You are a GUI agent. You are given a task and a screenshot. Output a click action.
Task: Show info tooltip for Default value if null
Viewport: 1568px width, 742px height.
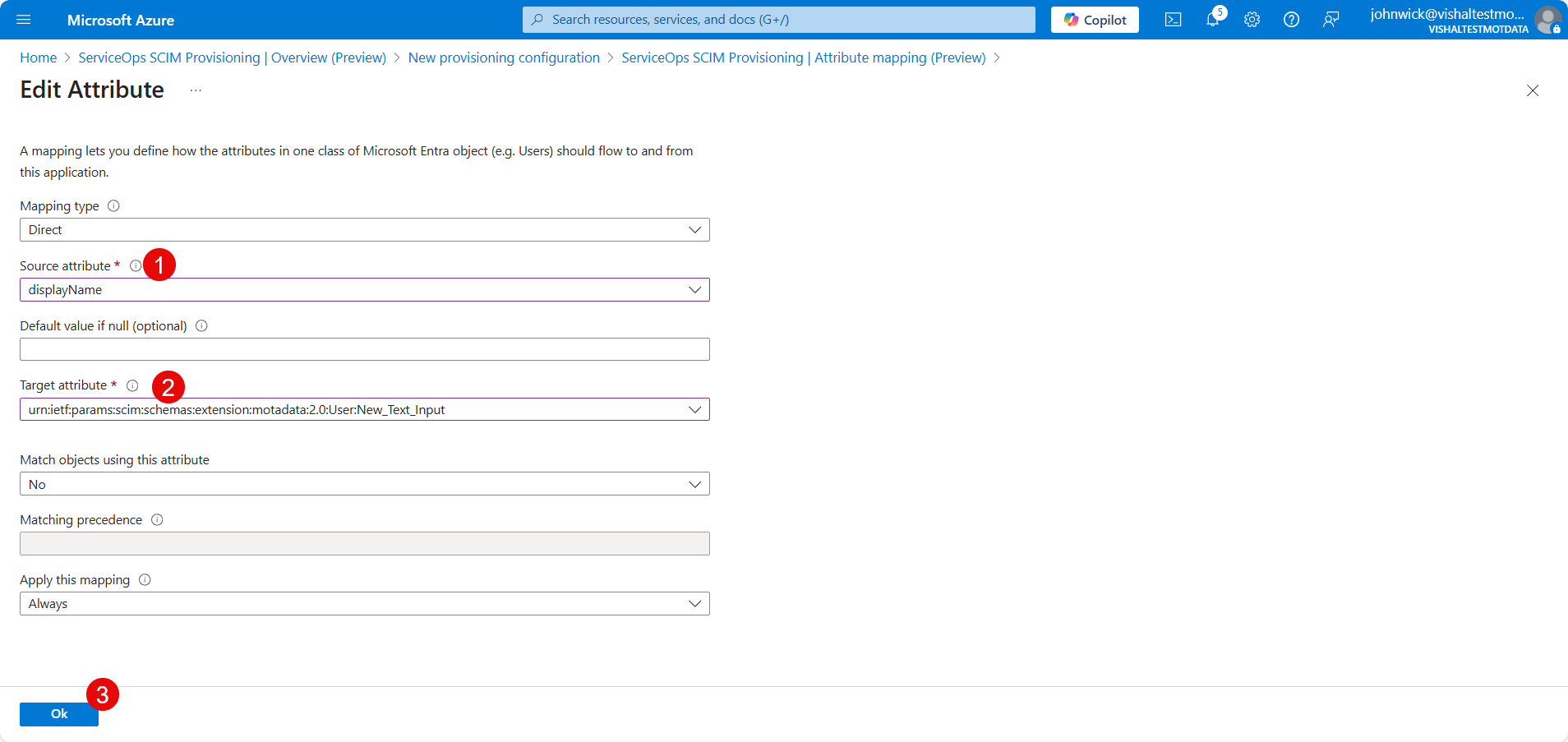pyautogui.click(x=201, y=326)
